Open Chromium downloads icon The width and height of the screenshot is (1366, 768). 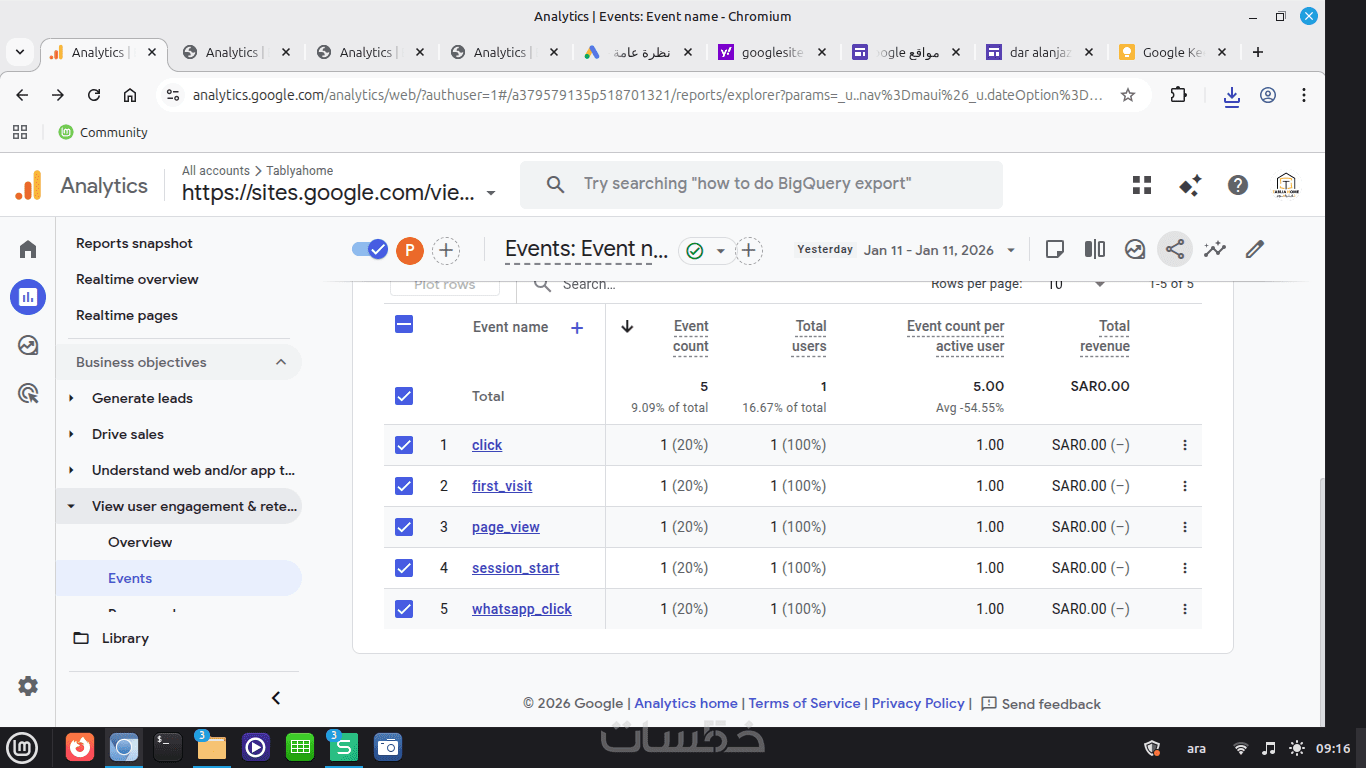1232,95
